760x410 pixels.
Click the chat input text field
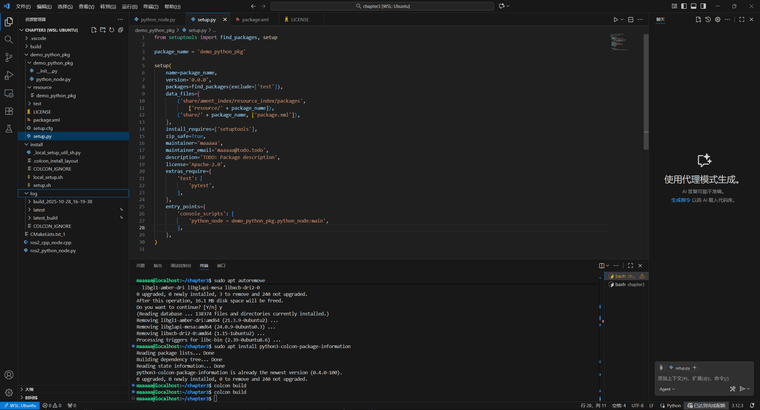704,378
